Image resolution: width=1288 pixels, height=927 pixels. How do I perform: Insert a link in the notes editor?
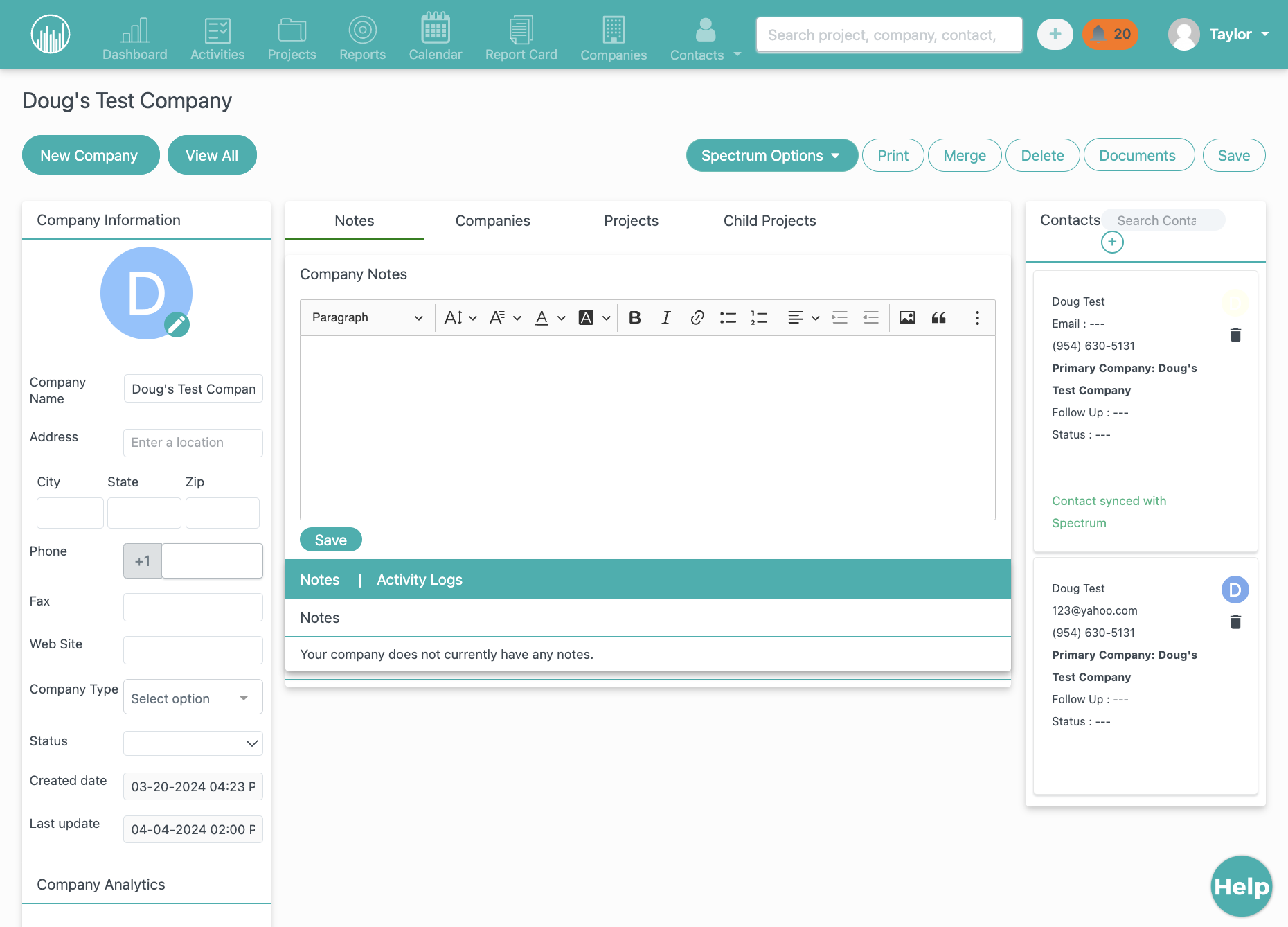tap(697, 317)
